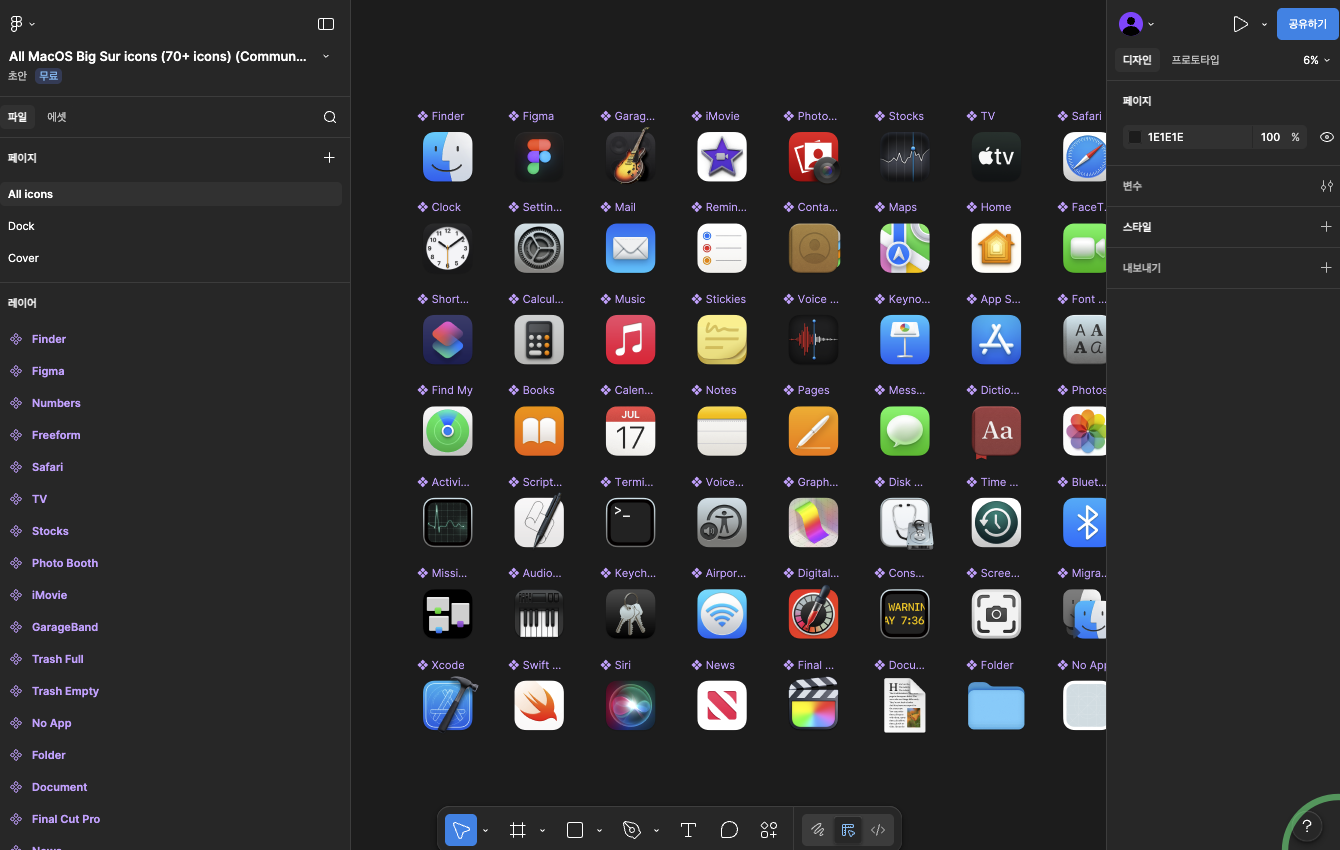Select the Move tool in bottom toolbar
The height and width of the screenshot is (850, 1340).
pyautogui.click(x=461, y=830)
